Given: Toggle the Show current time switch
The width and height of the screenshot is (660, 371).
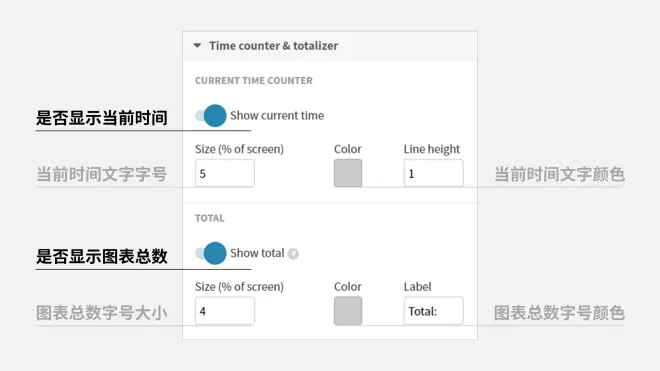Looking at the screenshot, I should click(211, 115).
